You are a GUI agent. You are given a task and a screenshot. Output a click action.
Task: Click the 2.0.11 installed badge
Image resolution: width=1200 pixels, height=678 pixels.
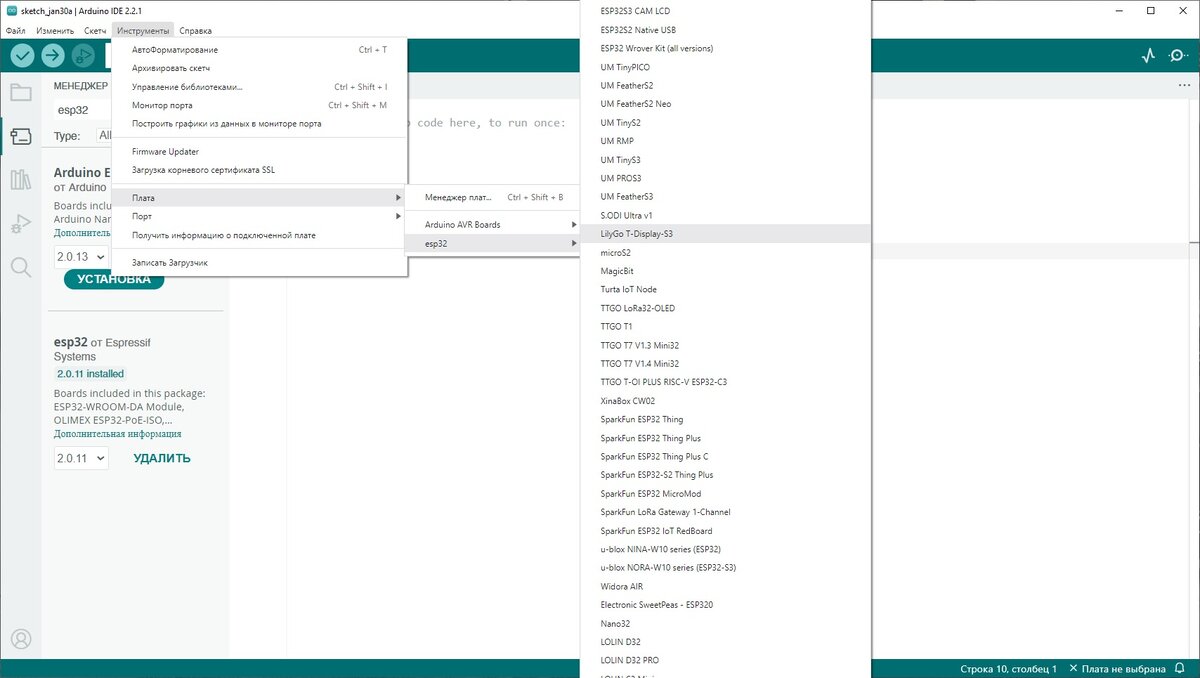point(90,374)
